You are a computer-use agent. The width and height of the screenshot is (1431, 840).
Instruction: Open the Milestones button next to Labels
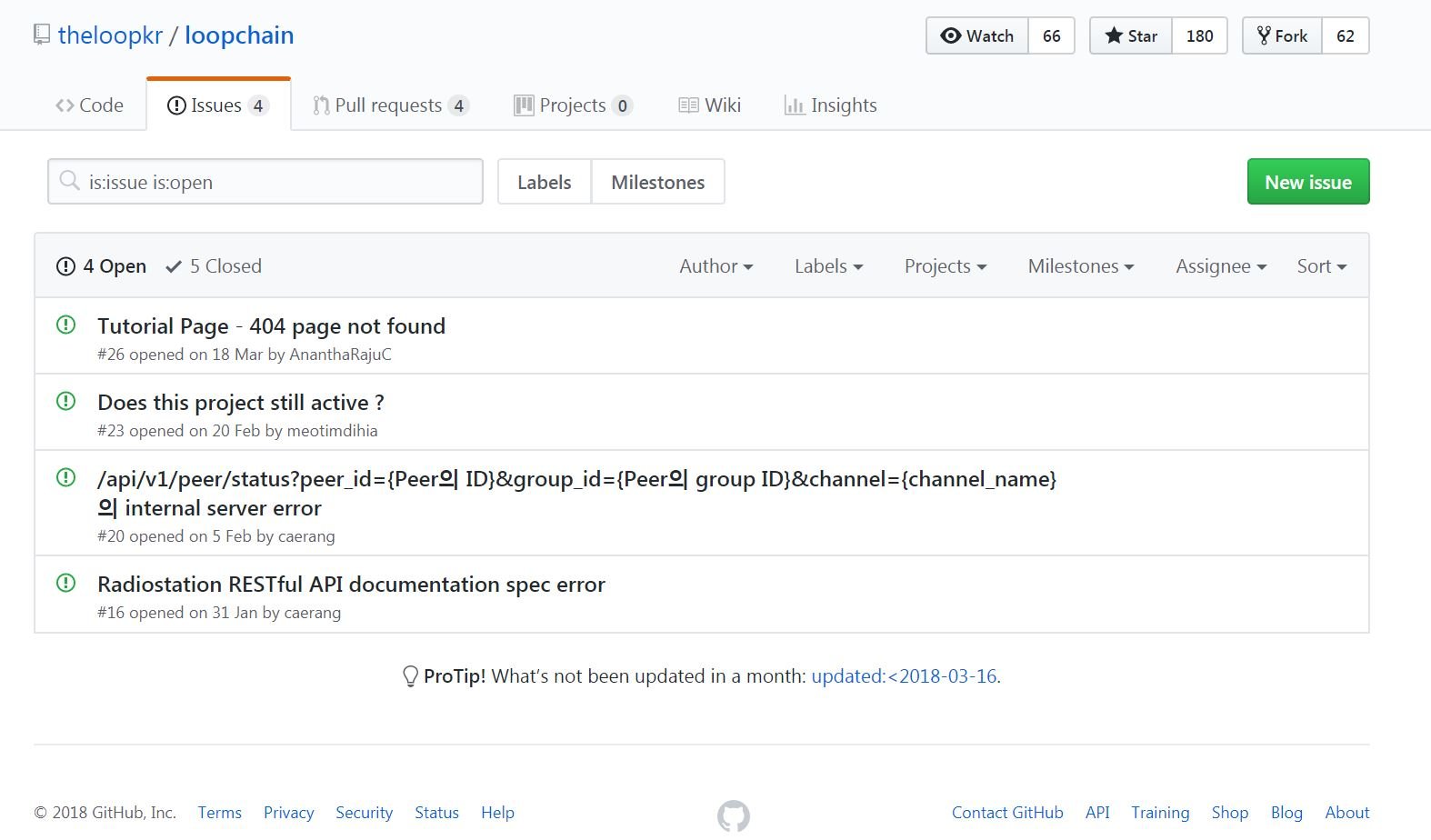pyautogui.click(x=657, y=182)
